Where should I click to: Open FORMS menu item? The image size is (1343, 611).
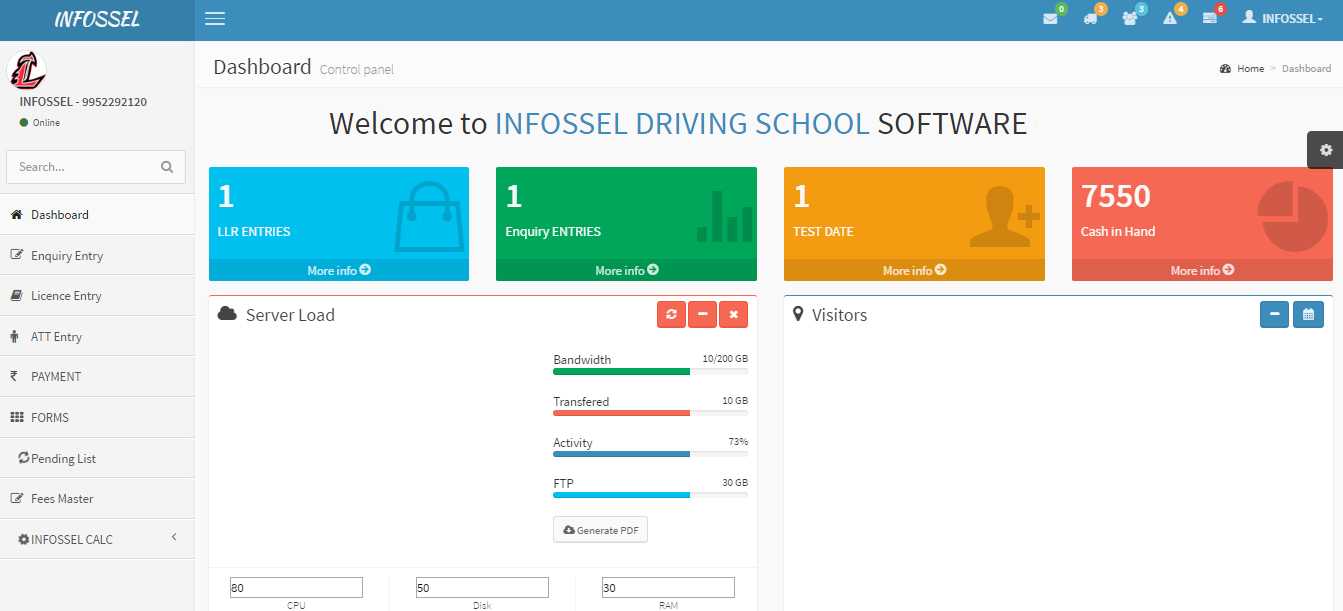(97, 417)
